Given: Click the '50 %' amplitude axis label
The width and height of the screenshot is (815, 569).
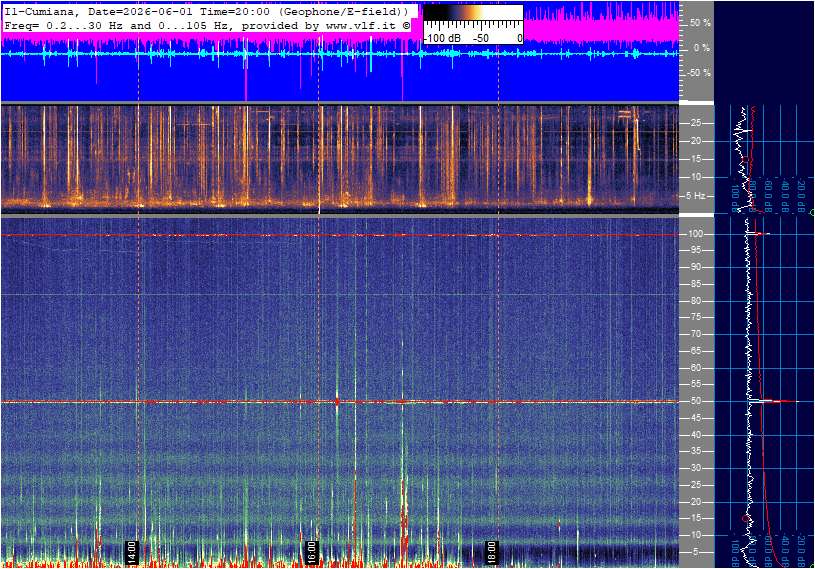Looking at the screenshot, I should coord(700,23).
